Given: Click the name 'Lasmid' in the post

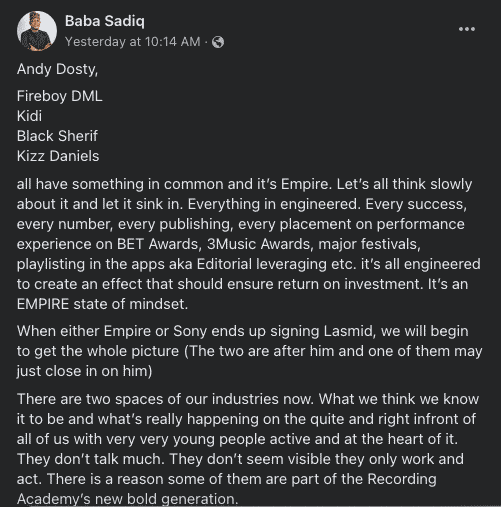Looking at the screenshot, I should pyautogui.click(x=348, y=331).
